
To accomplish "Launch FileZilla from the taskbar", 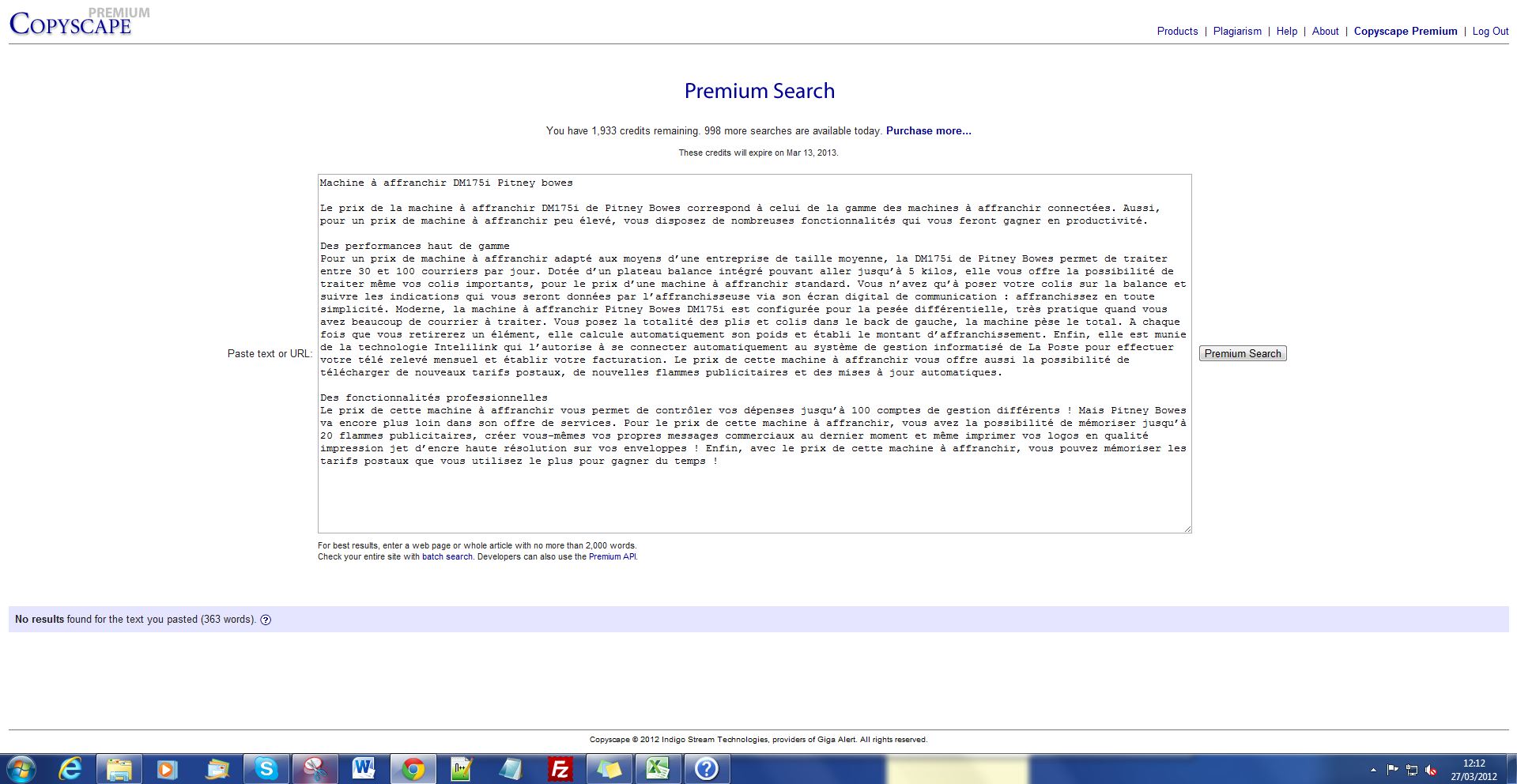I will coord(560,769).
